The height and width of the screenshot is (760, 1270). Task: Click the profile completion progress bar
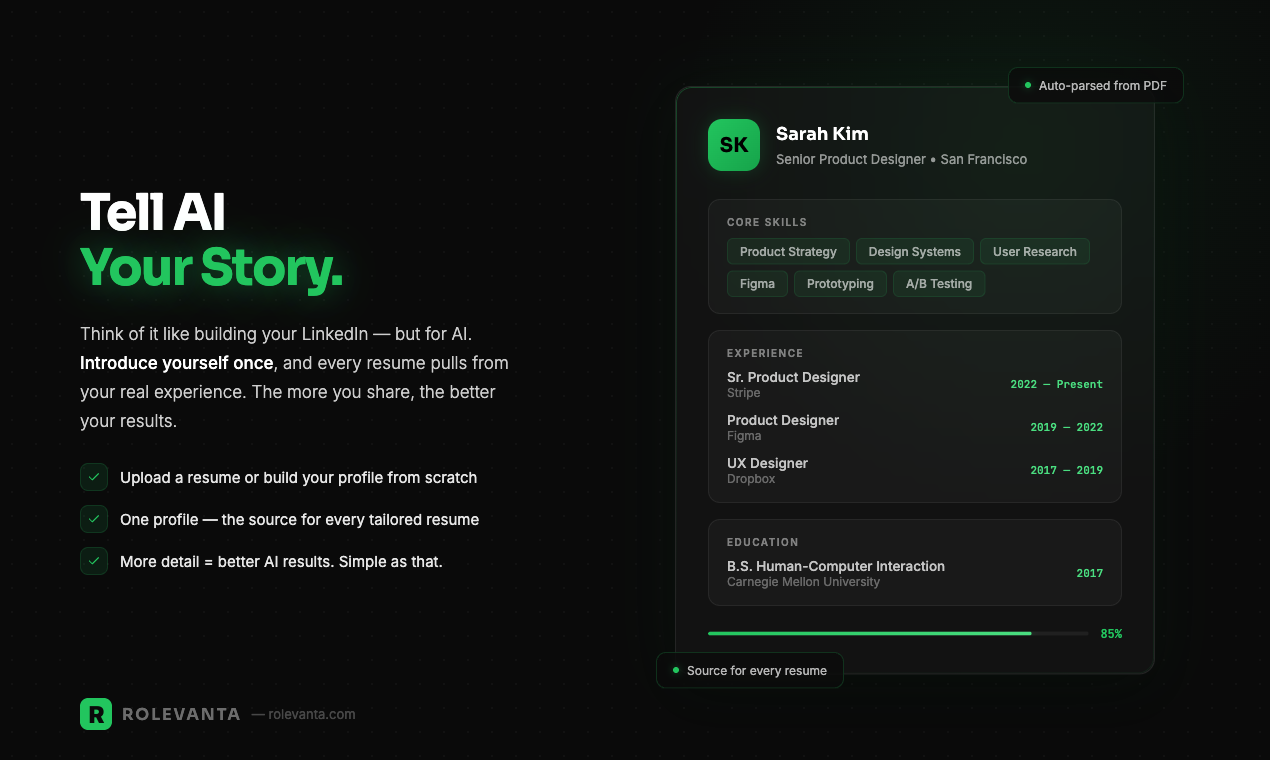pos(898,633)
